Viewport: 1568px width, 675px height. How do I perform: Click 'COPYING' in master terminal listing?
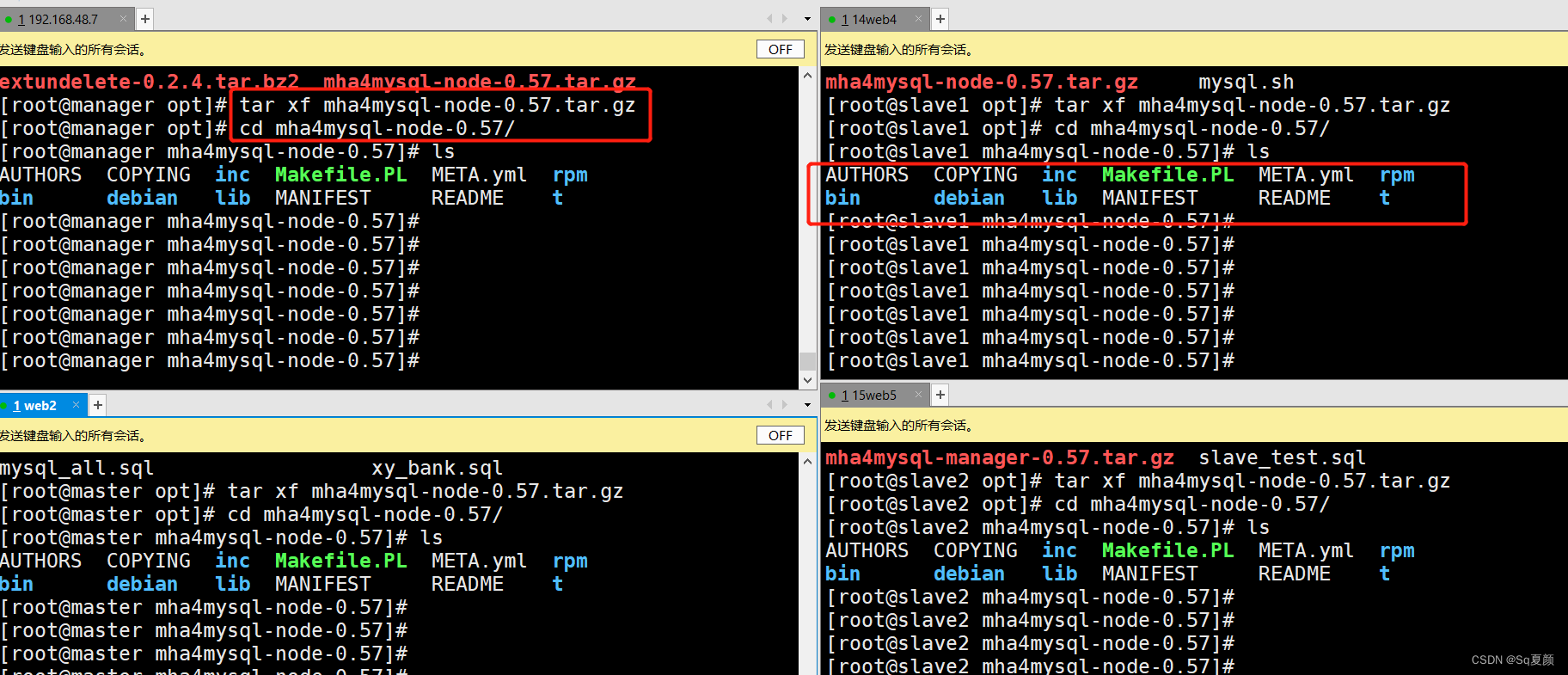(149, 561)
